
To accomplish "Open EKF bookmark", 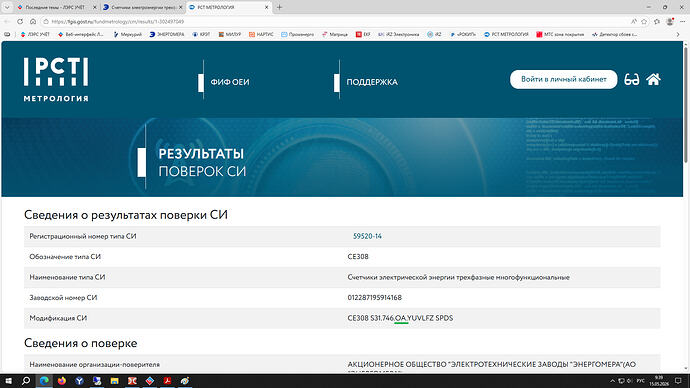I will [363, 34].
